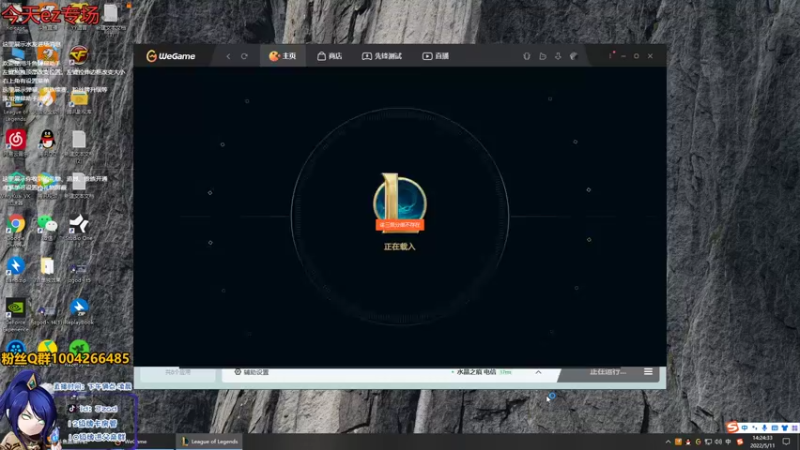Click the WeGame logo

[x=170, y=56]
